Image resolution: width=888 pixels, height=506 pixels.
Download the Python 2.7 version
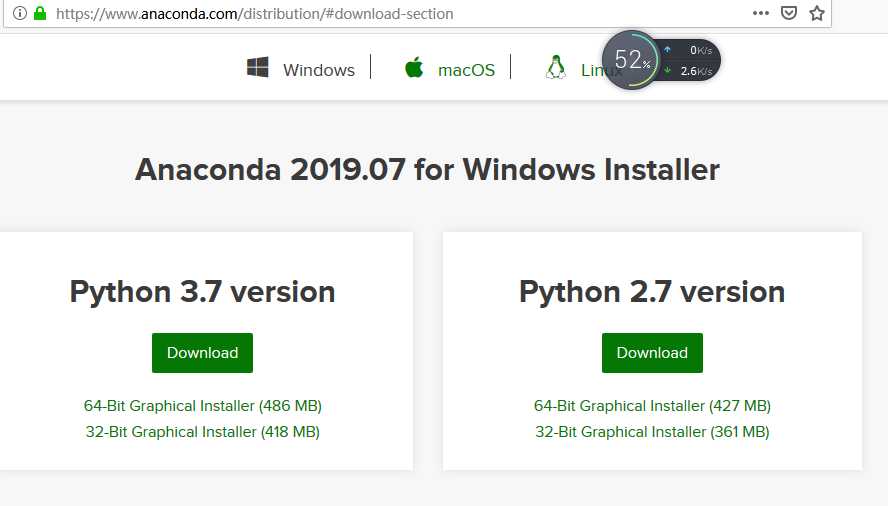click(x=652, y=353)
